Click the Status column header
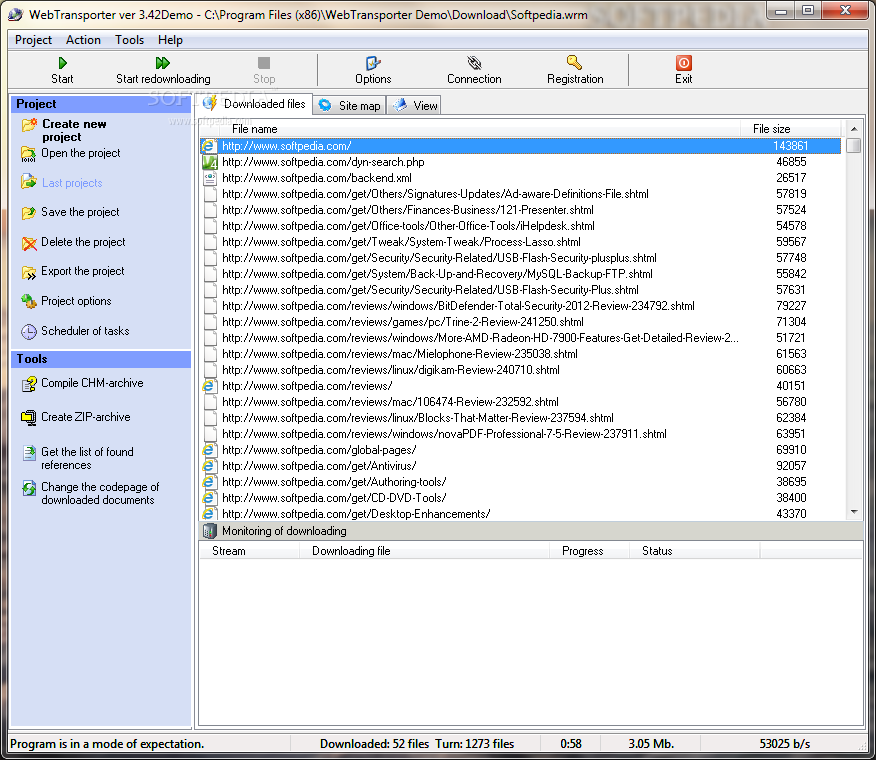This screenshot has width=876, height=760. pos(694,551)
